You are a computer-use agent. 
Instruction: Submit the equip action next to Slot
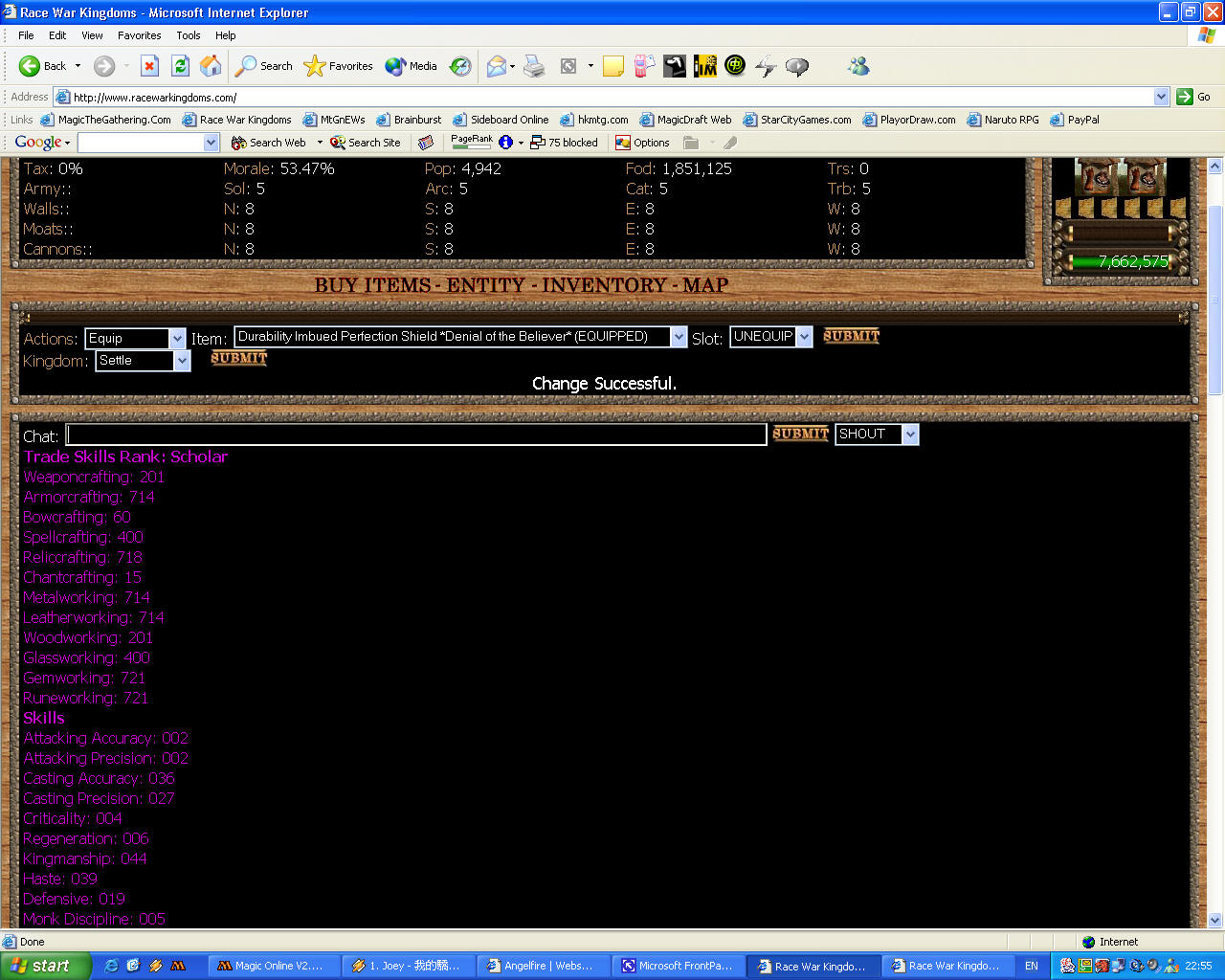(x=851, y=336)
